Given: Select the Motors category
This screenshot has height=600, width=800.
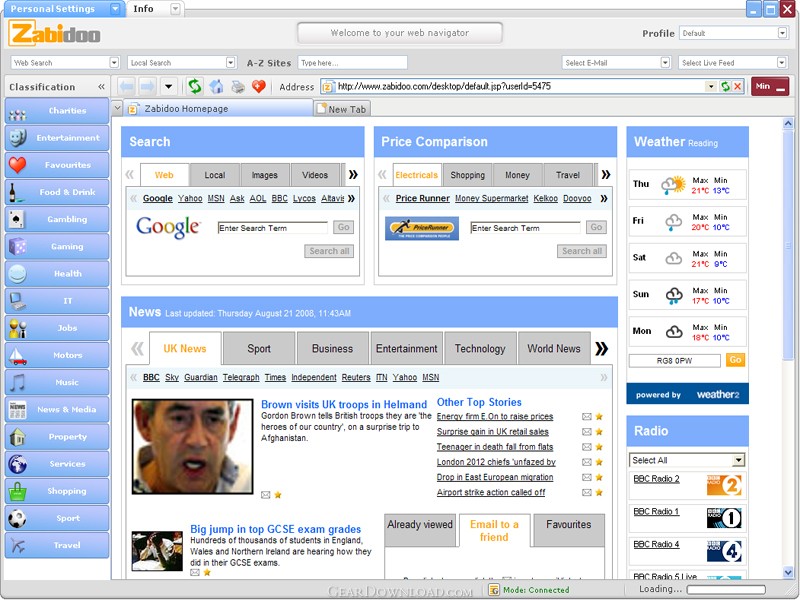Looking at the screenshot, I should click(57, 355).
